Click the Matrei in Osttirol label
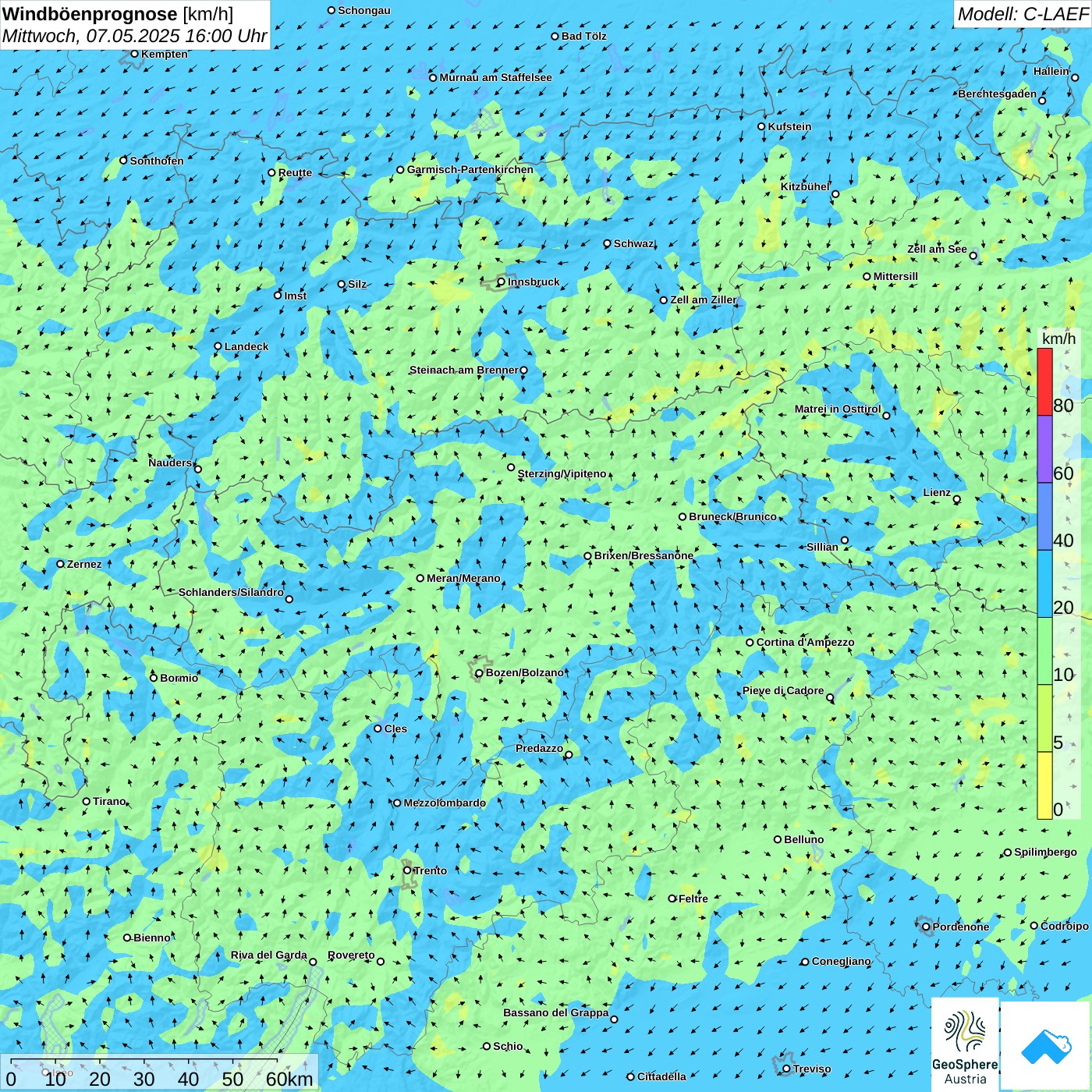This screenshot has width=1092, height=1092. (838, 409)
